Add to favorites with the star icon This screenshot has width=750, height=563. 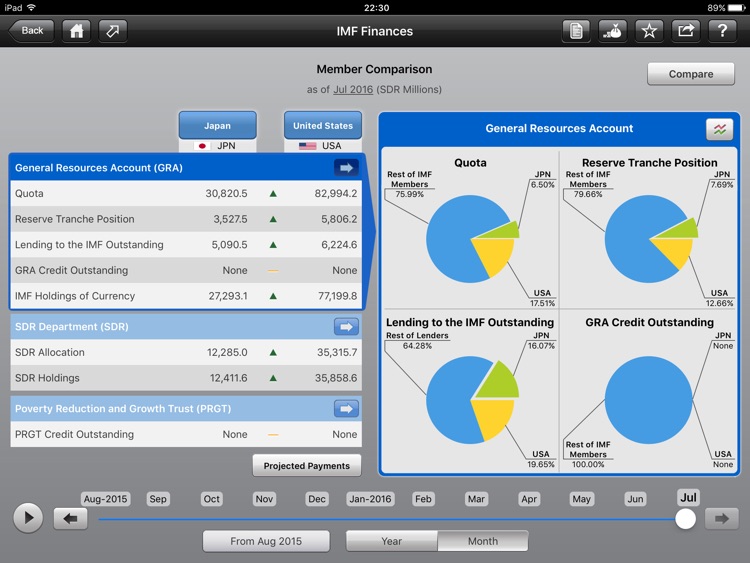click(x=649, y=31)
